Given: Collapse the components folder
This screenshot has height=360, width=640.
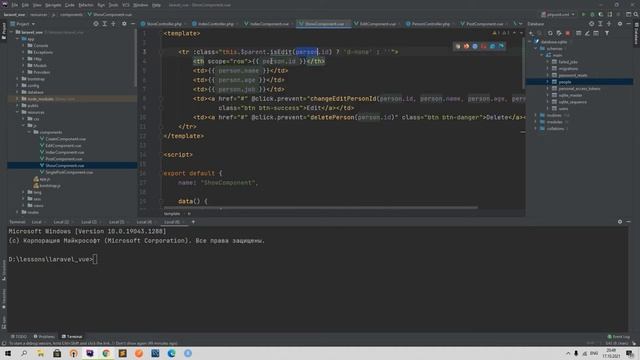Looking at the screenshot, I should coord(30,132).
